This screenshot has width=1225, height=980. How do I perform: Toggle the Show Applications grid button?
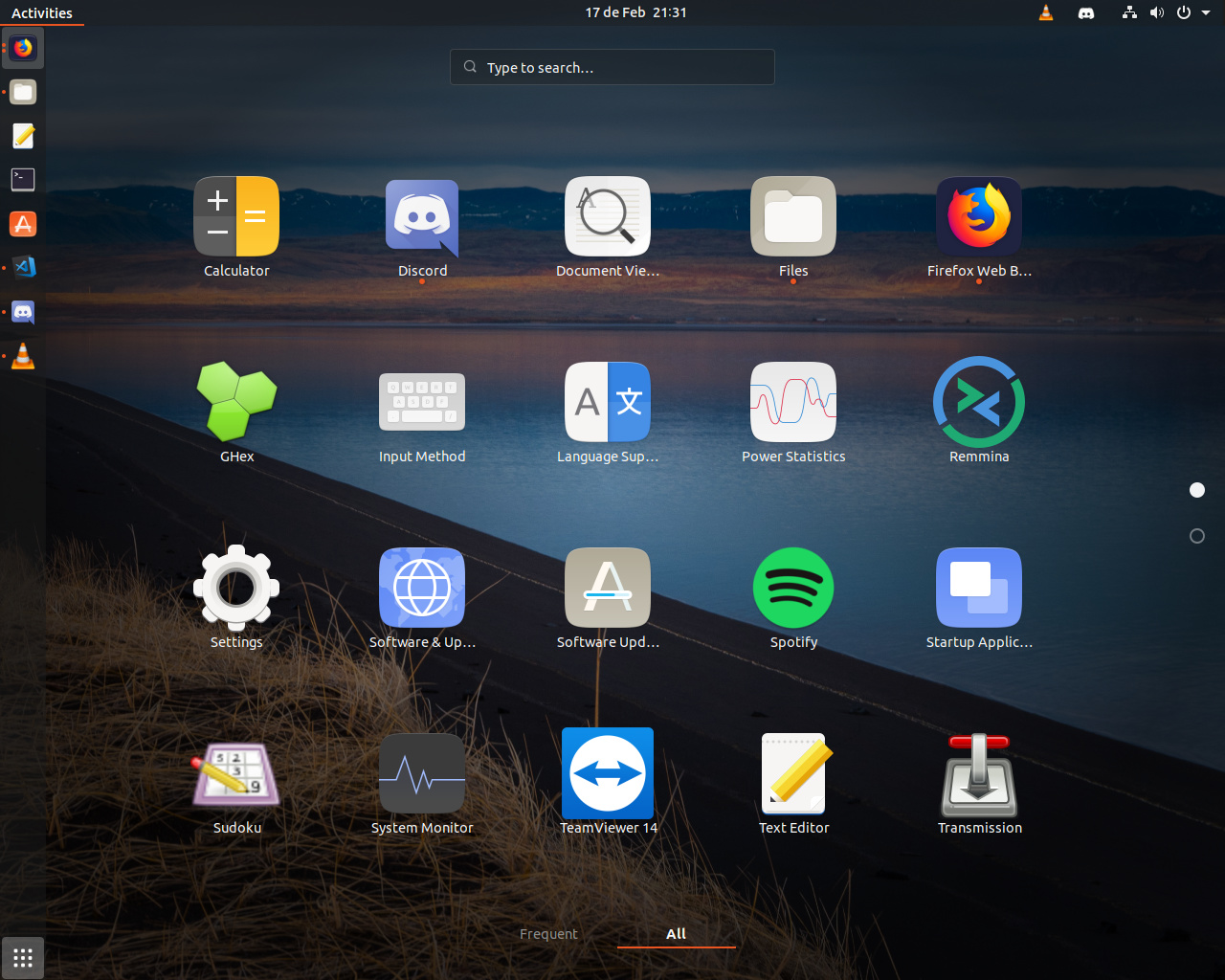click(23, 957)
